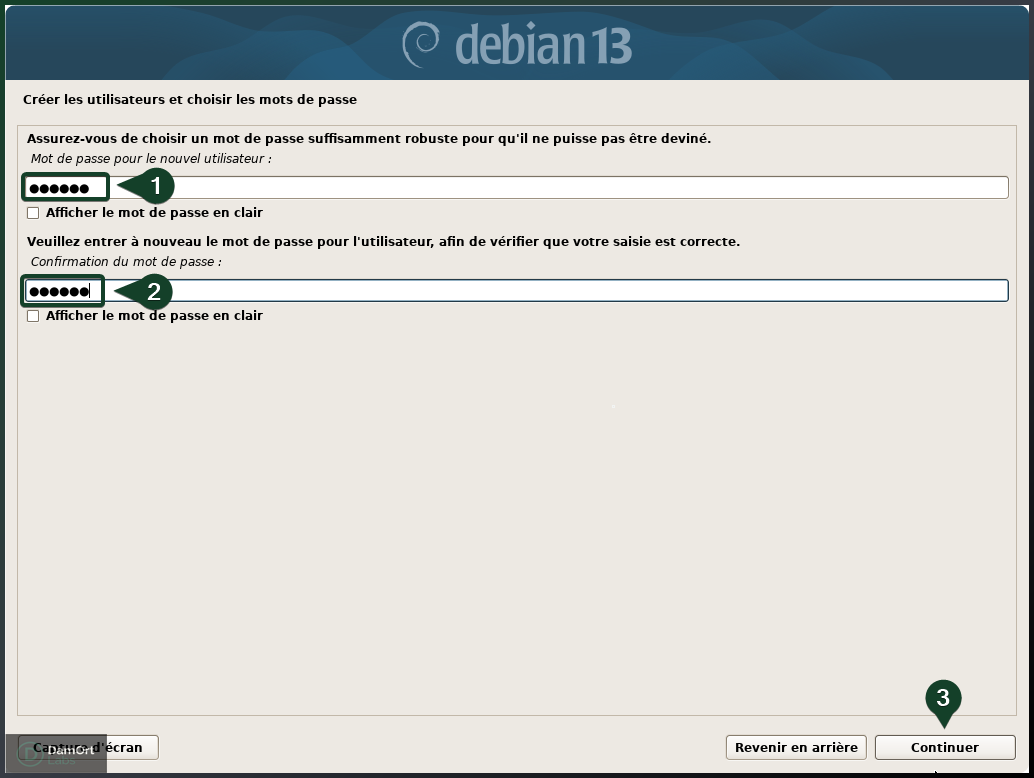
Task: Click inside the new user password field
Action: (x=65, y=186)
